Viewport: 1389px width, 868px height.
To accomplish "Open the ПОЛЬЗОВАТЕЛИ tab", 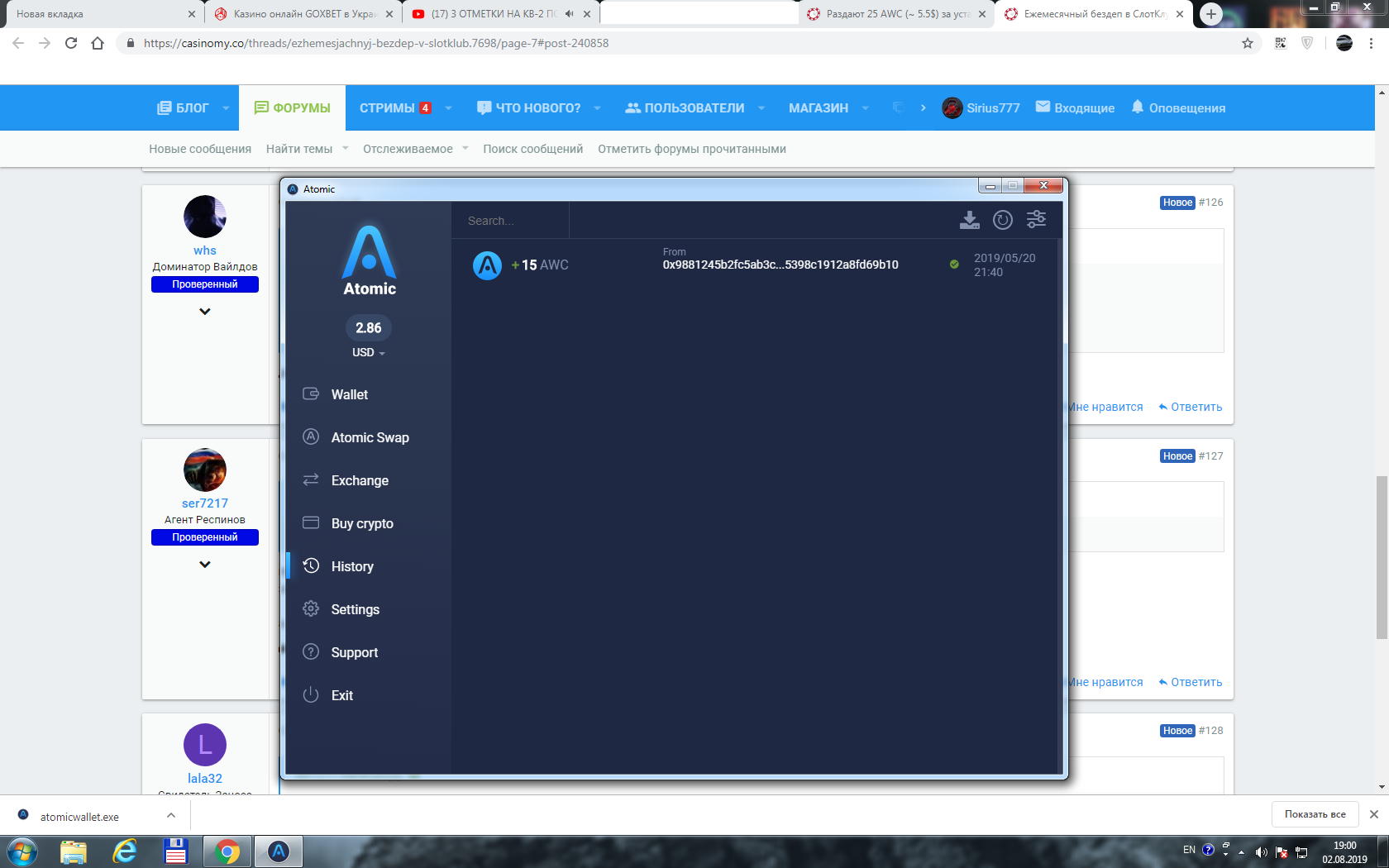I will coord(685,108).
